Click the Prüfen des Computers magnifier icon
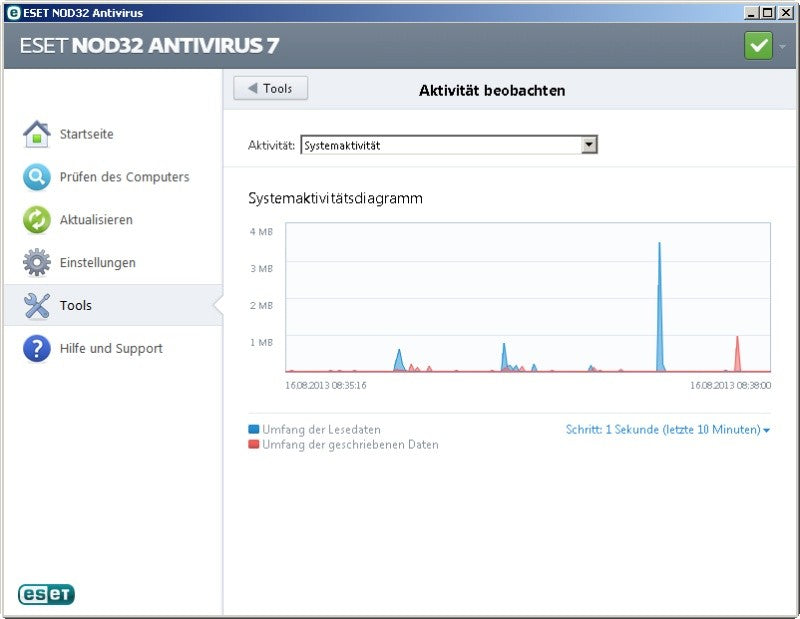Viewport: 800px width, 619px height. pyautogui.click(x=37, y=177)
